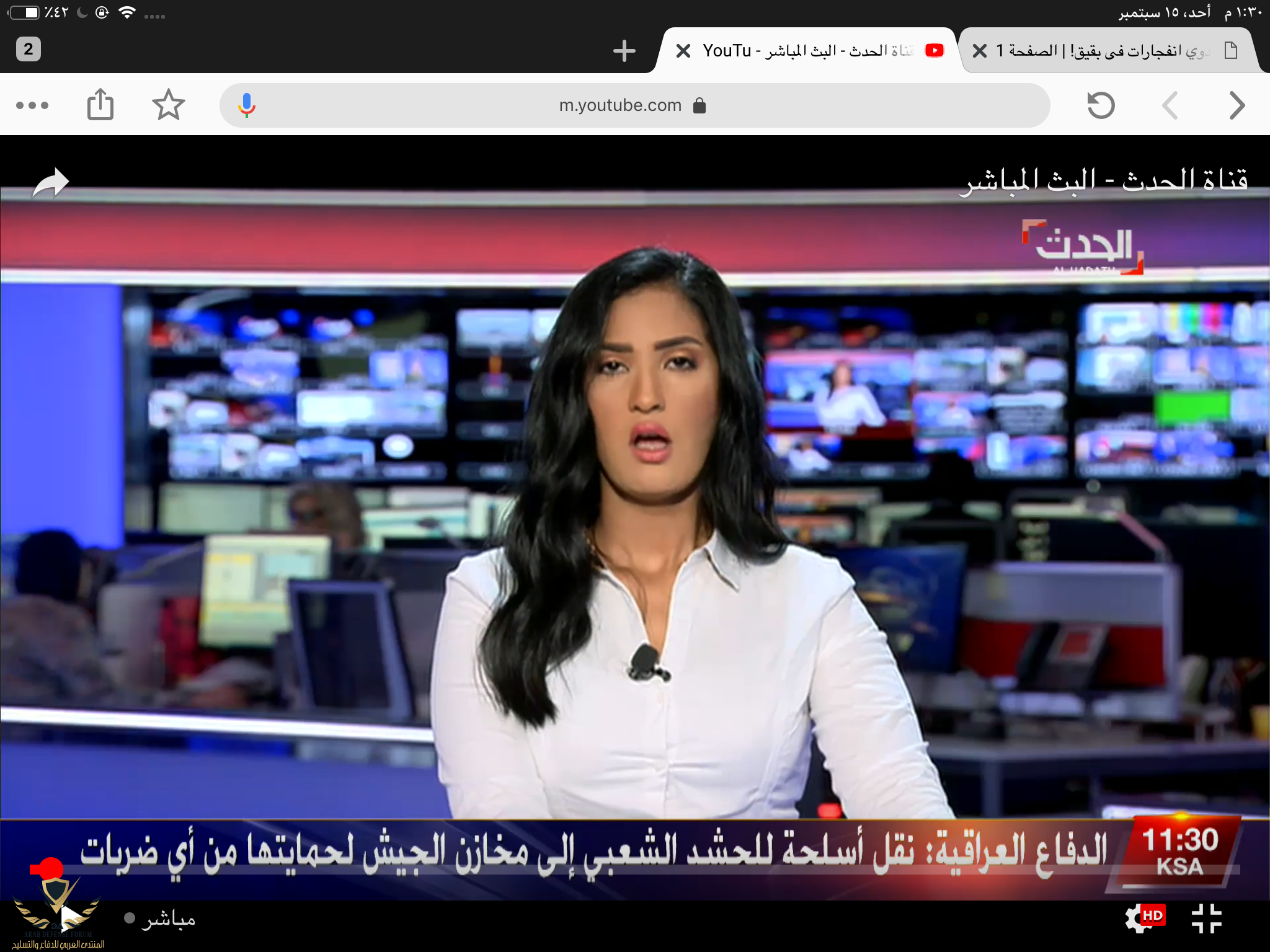Bookmark page with star icon
Screen dimensions: 1270x952
(x=168, y=105)
